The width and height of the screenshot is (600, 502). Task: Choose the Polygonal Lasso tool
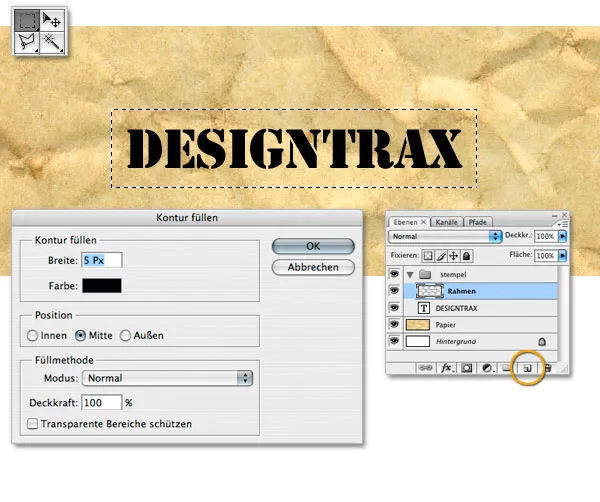[27, 42]
